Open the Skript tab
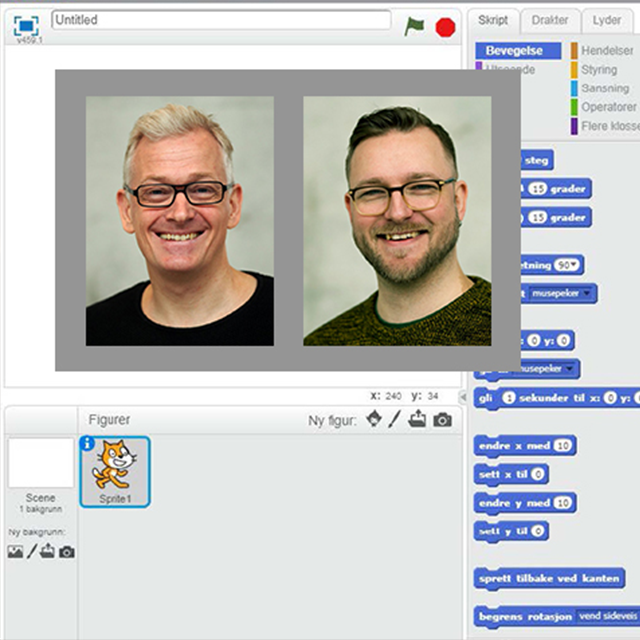The image size is (640, 640). pos(493,20)
